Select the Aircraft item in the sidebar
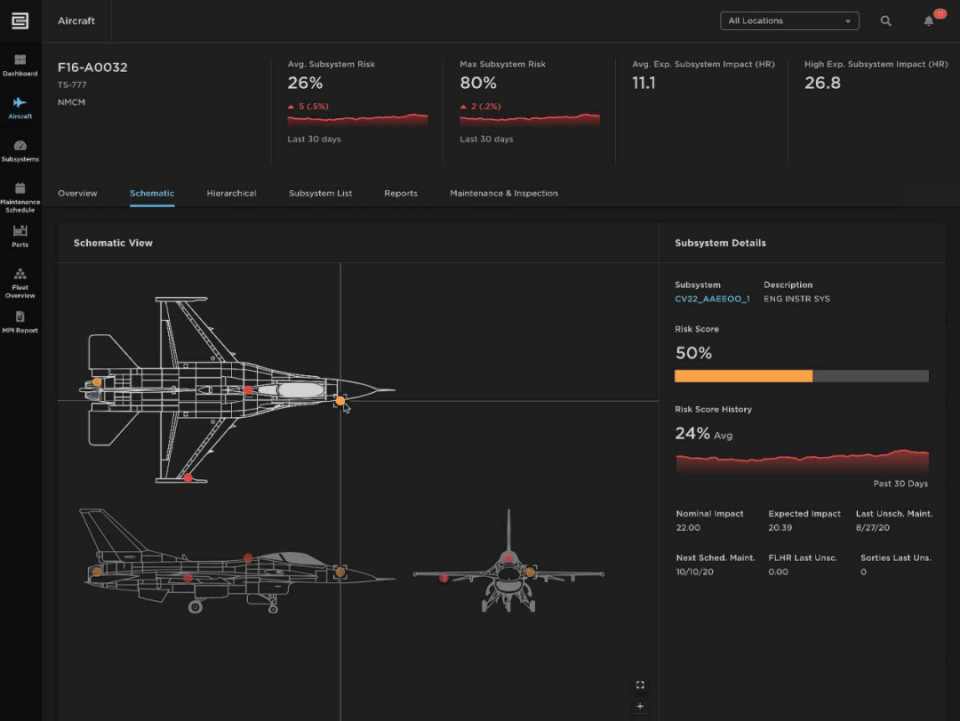This screenshot has width=960, height=721. (20, 108)
